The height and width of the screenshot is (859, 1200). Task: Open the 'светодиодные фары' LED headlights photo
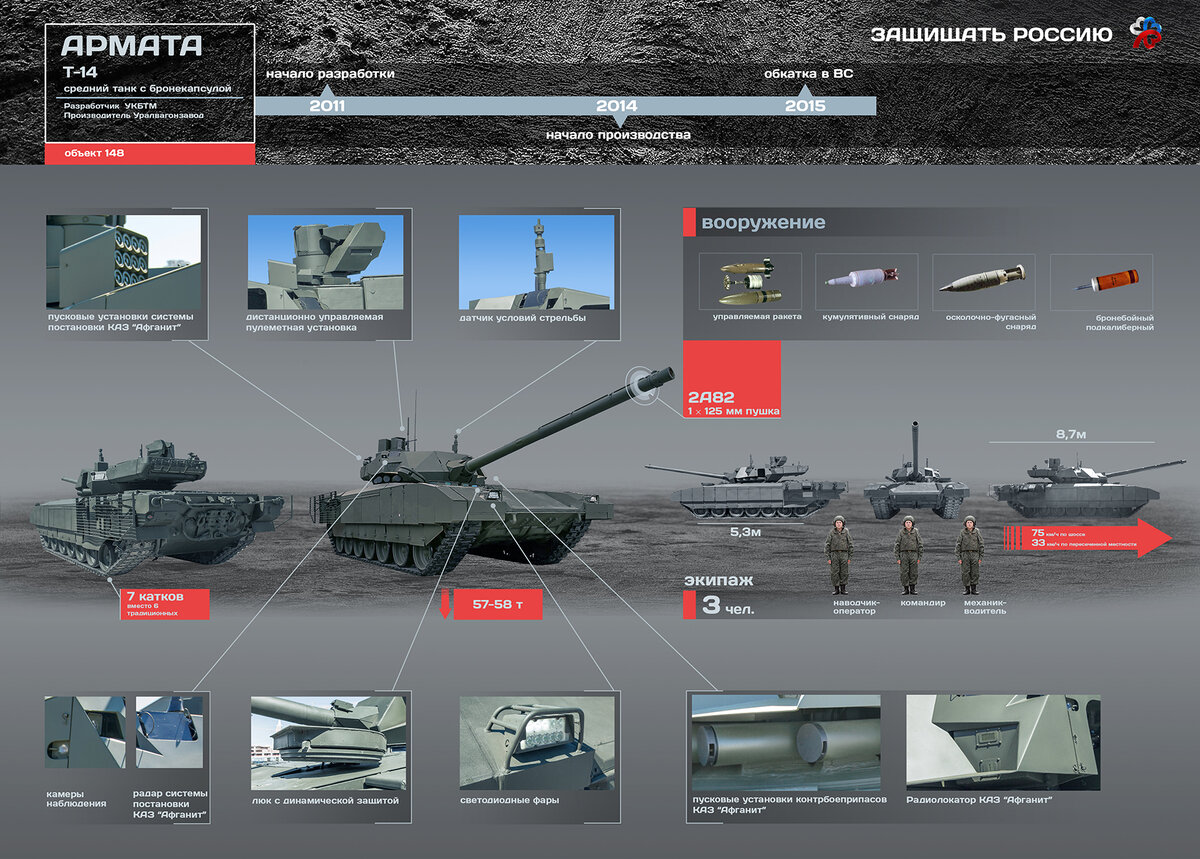(x=536, y=742)
